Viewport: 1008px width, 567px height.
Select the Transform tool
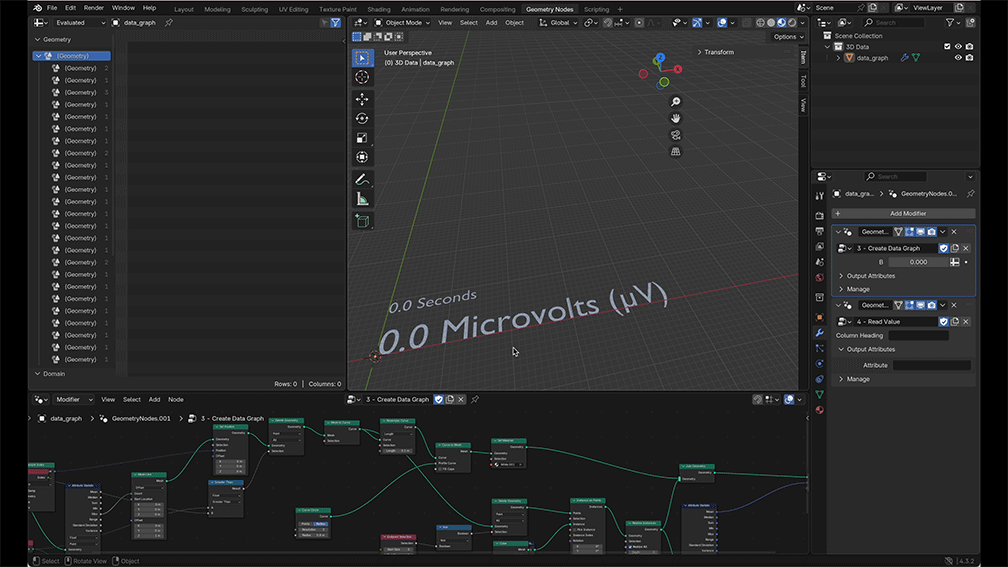pyautogui.click(x=363, y=157)
